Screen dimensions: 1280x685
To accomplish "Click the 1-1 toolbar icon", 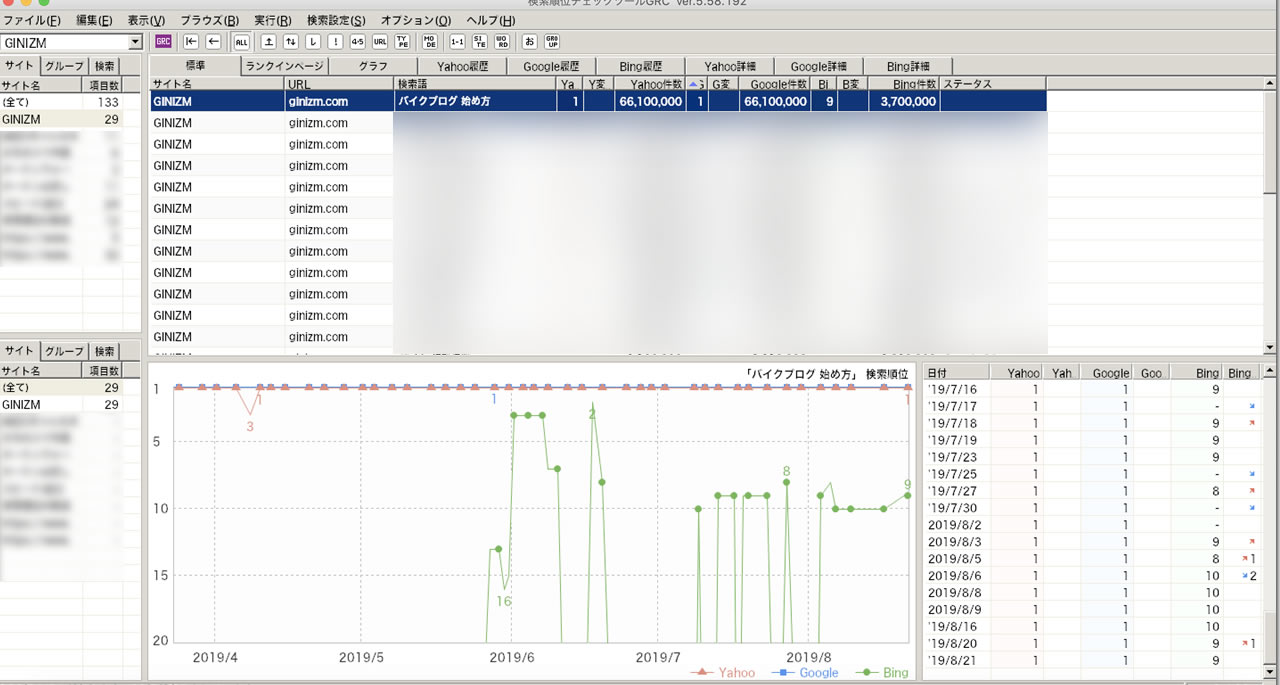I will (456, 42).
